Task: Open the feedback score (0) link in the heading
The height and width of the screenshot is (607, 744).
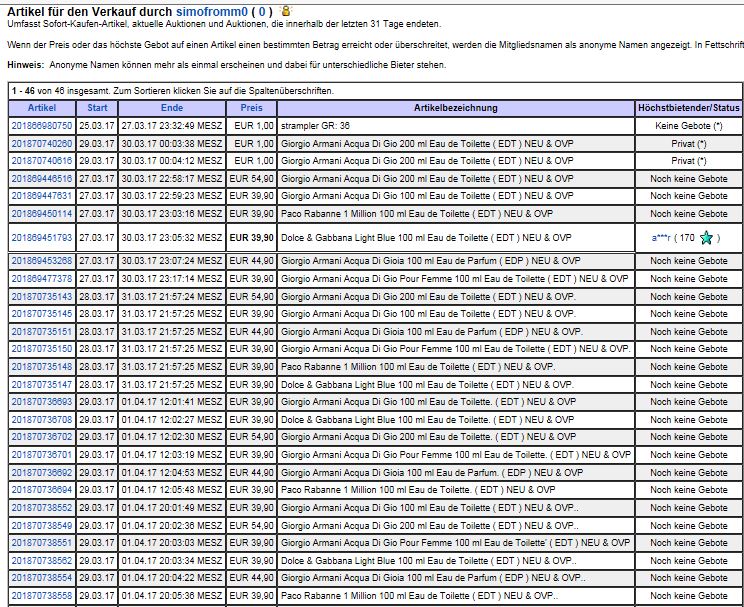Action: (262, 11)
